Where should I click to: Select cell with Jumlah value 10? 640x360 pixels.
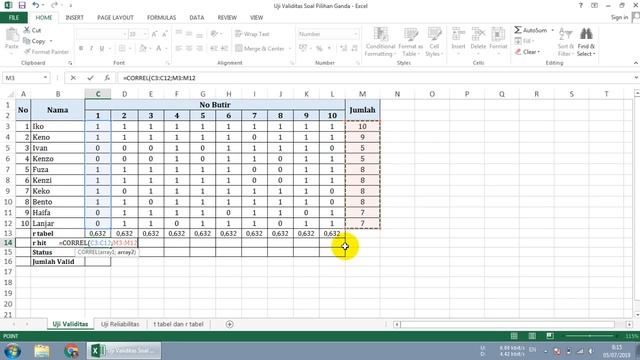[362, 127]
